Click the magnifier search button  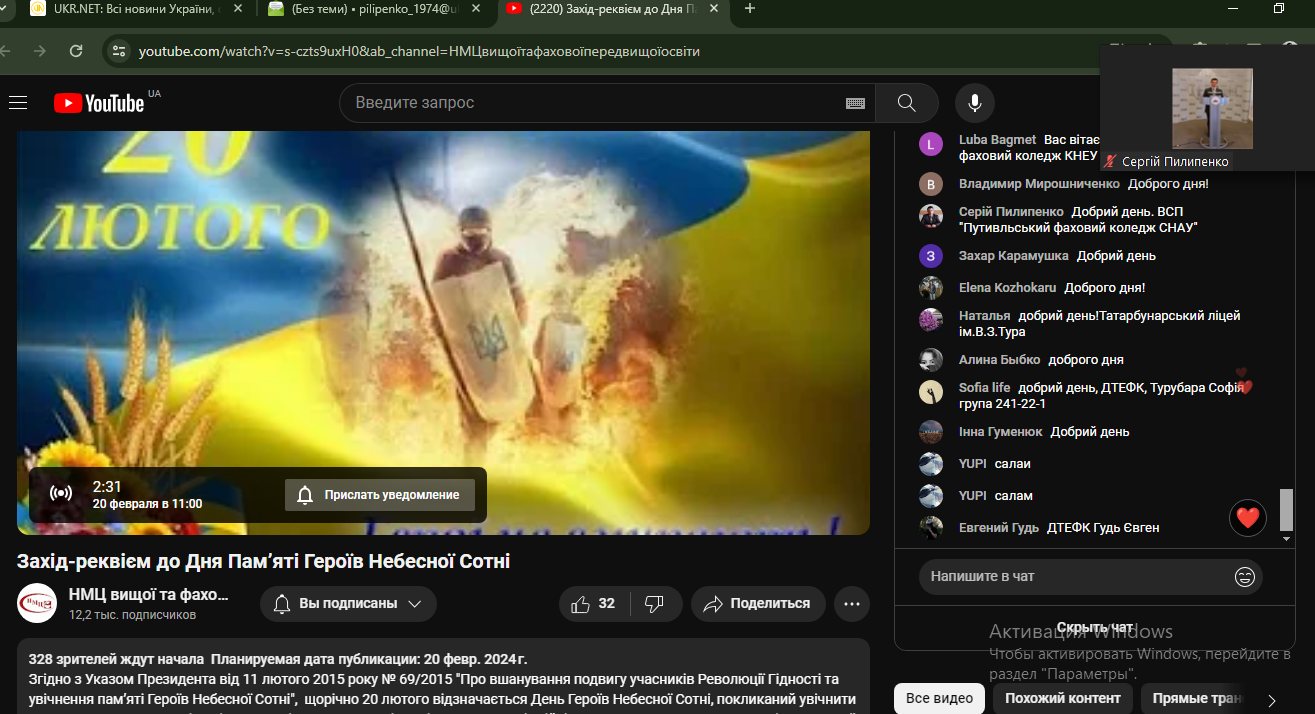tap(906, 103)
